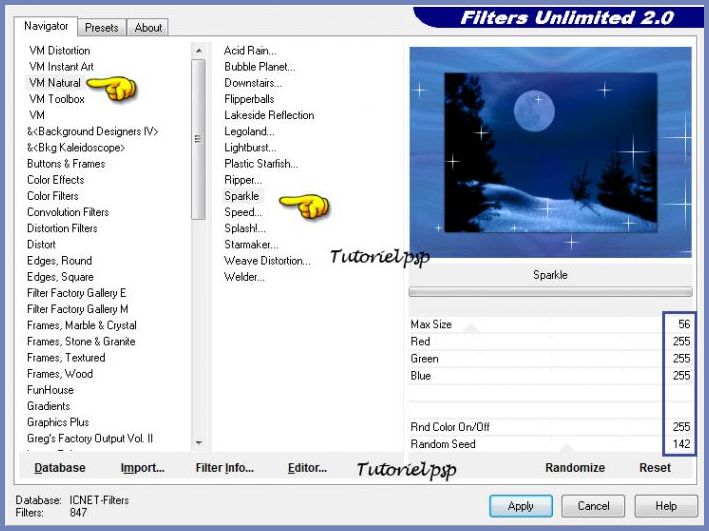Select Color Effects category
Viewport: 709px width, 531px height.
(56, 180)
